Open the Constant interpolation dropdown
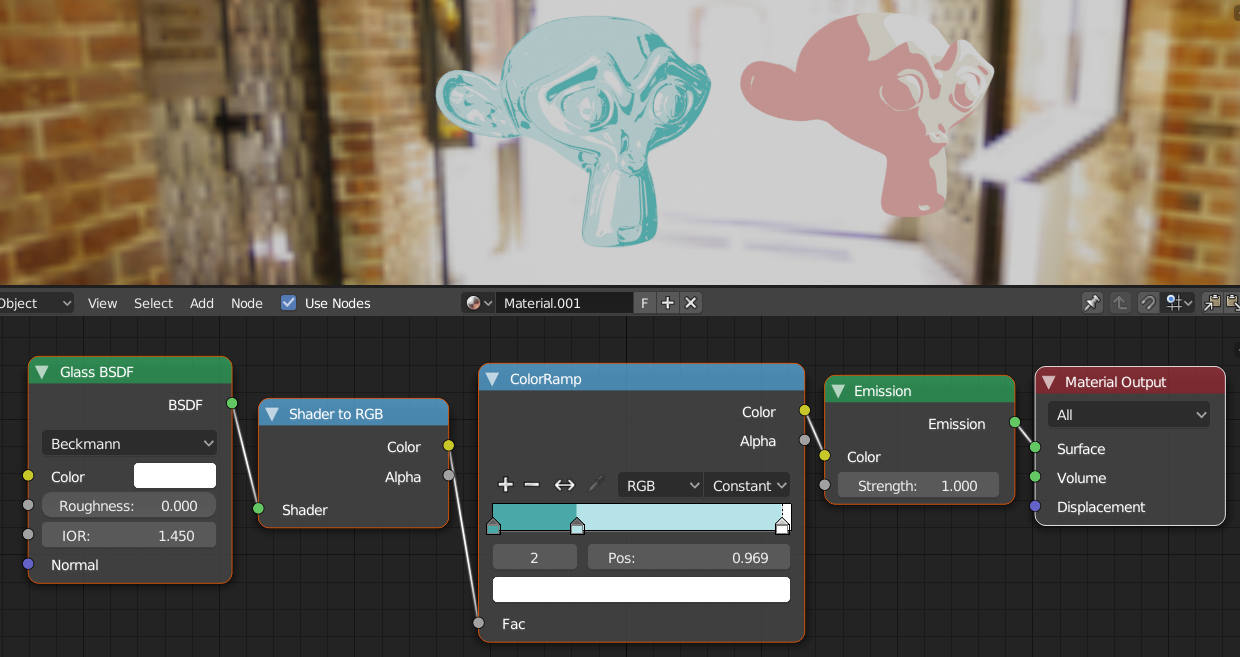 (x=747, y=485)
